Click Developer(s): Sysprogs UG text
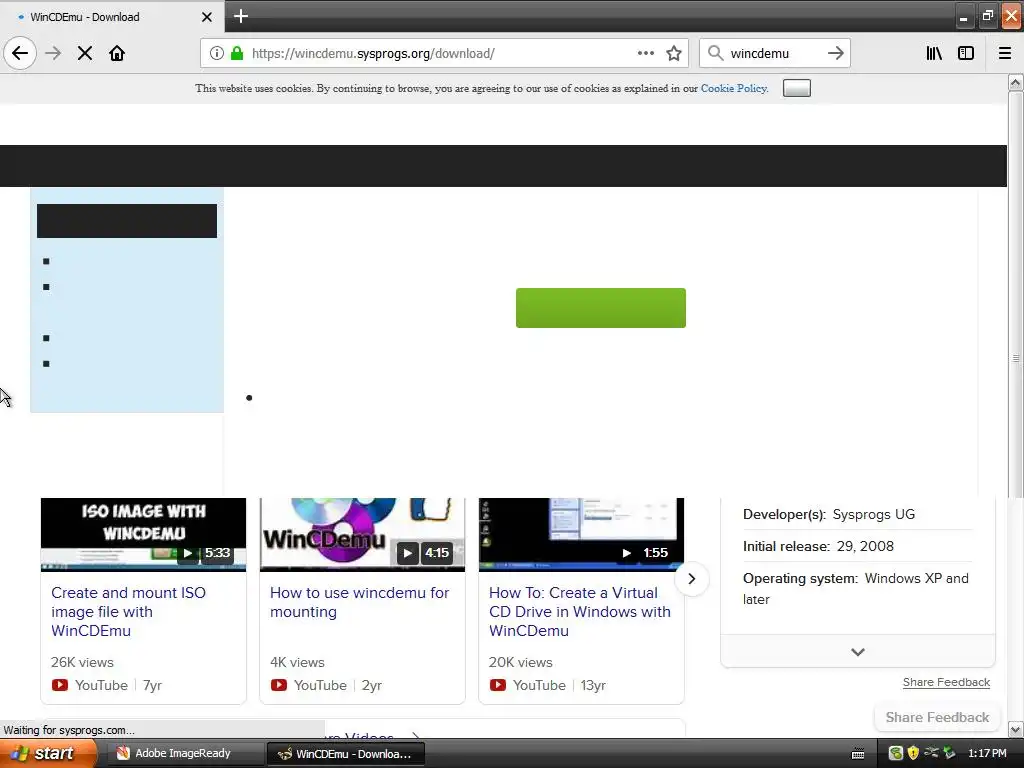 829,515
